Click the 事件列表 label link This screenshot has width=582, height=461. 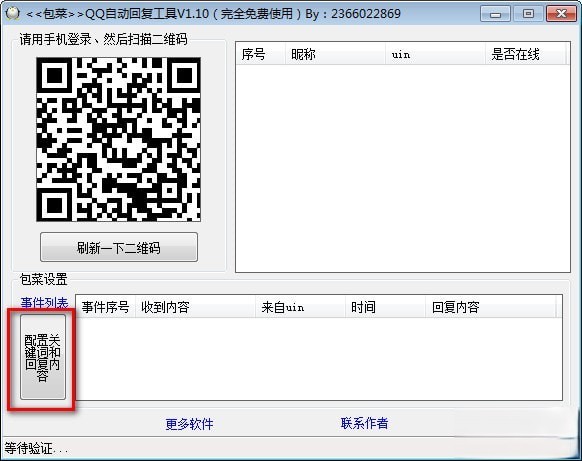pos(44,303)
